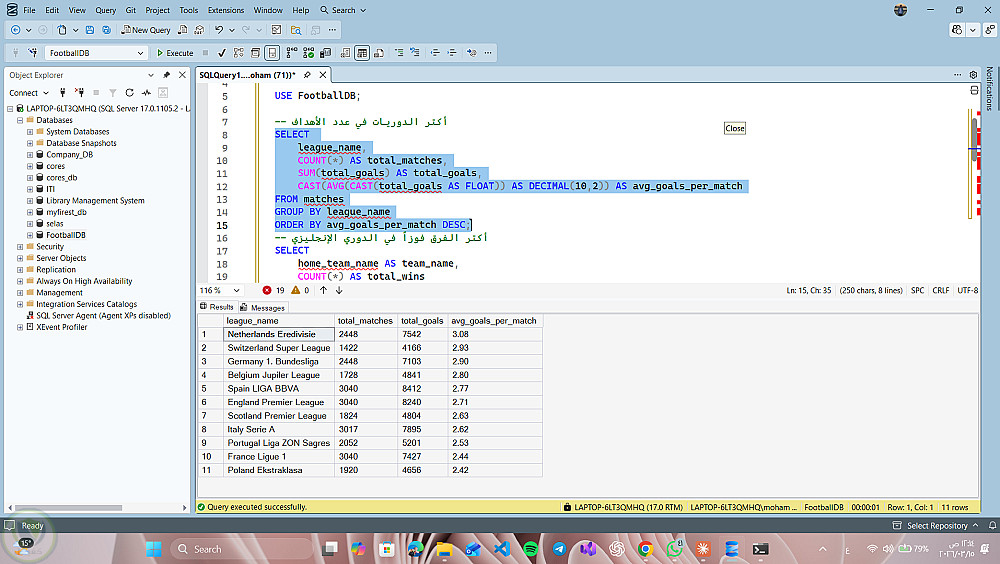
Task: Refresh the Object Explorer tree
Action: pyautogui.click(x=128, y=93)
